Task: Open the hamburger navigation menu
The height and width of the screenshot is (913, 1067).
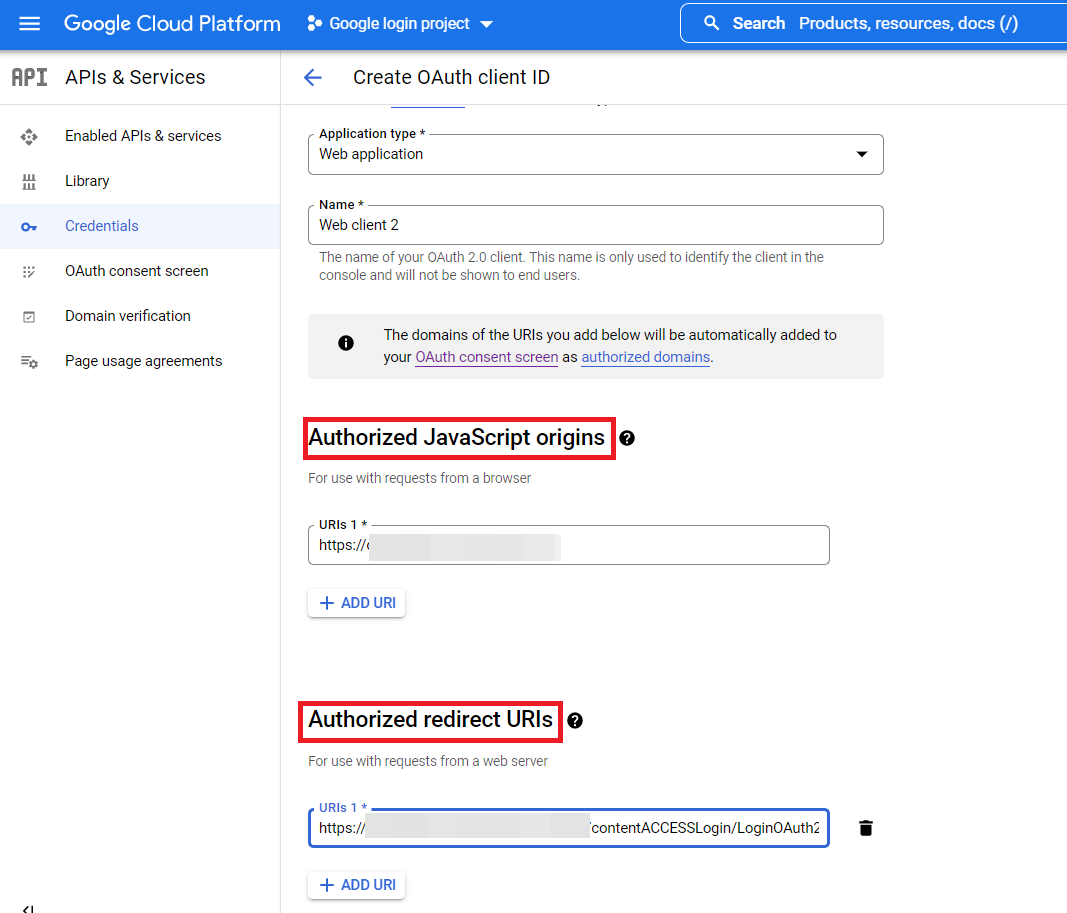Action: tap(29, 24)
